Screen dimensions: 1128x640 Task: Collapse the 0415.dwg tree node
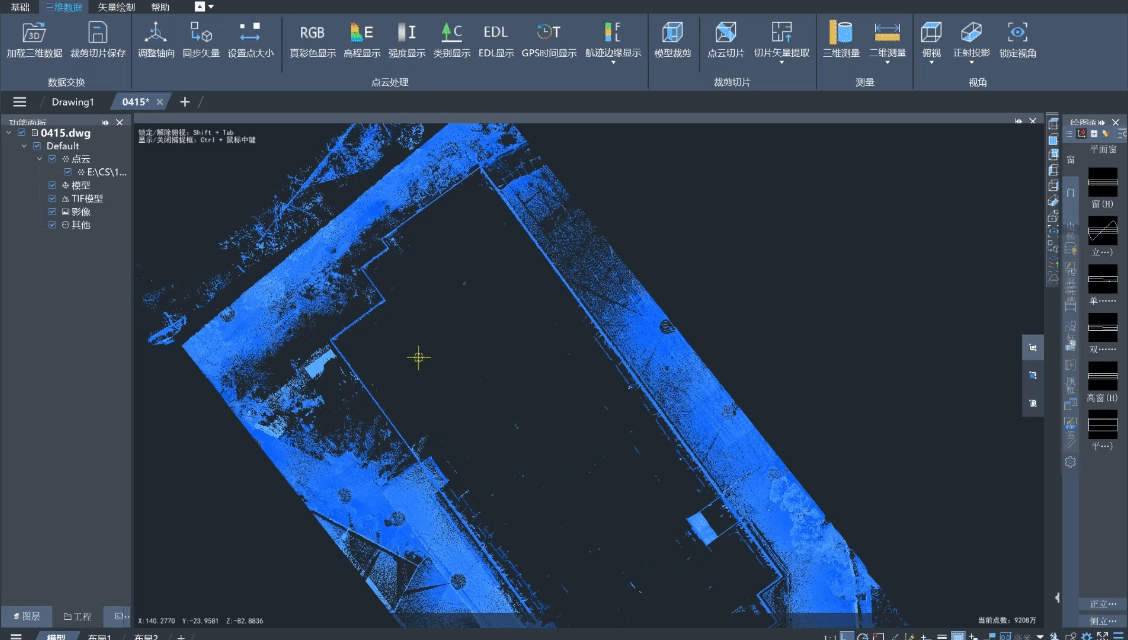click(x=10, y=133)
